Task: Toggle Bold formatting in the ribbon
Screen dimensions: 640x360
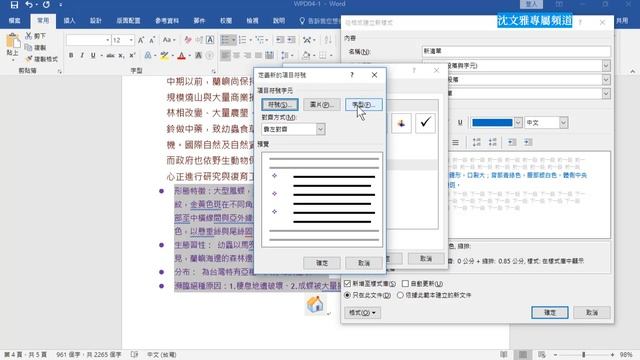Action: tap(71, 55)
